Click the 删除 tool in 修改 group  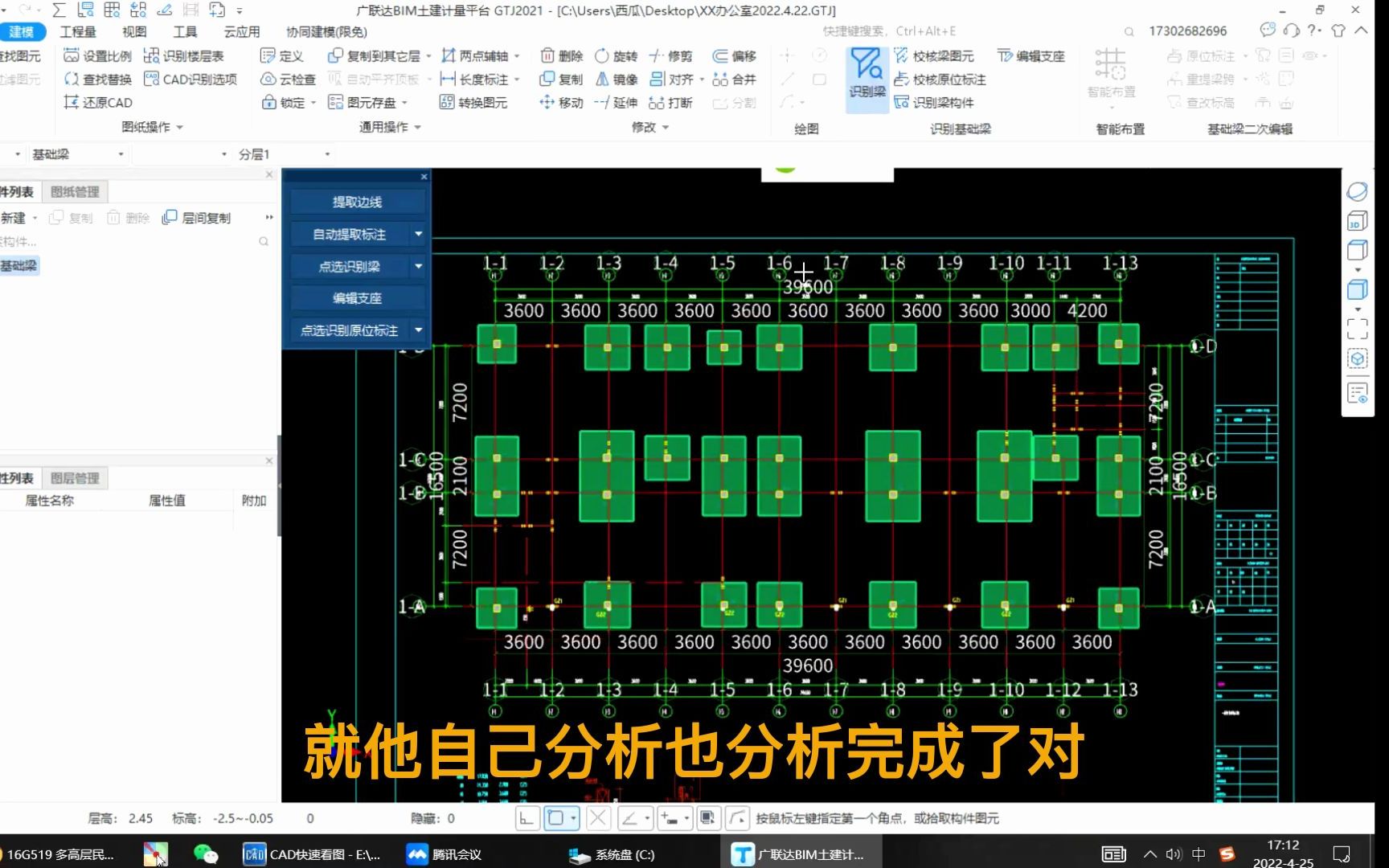click(x=561, y=55)
